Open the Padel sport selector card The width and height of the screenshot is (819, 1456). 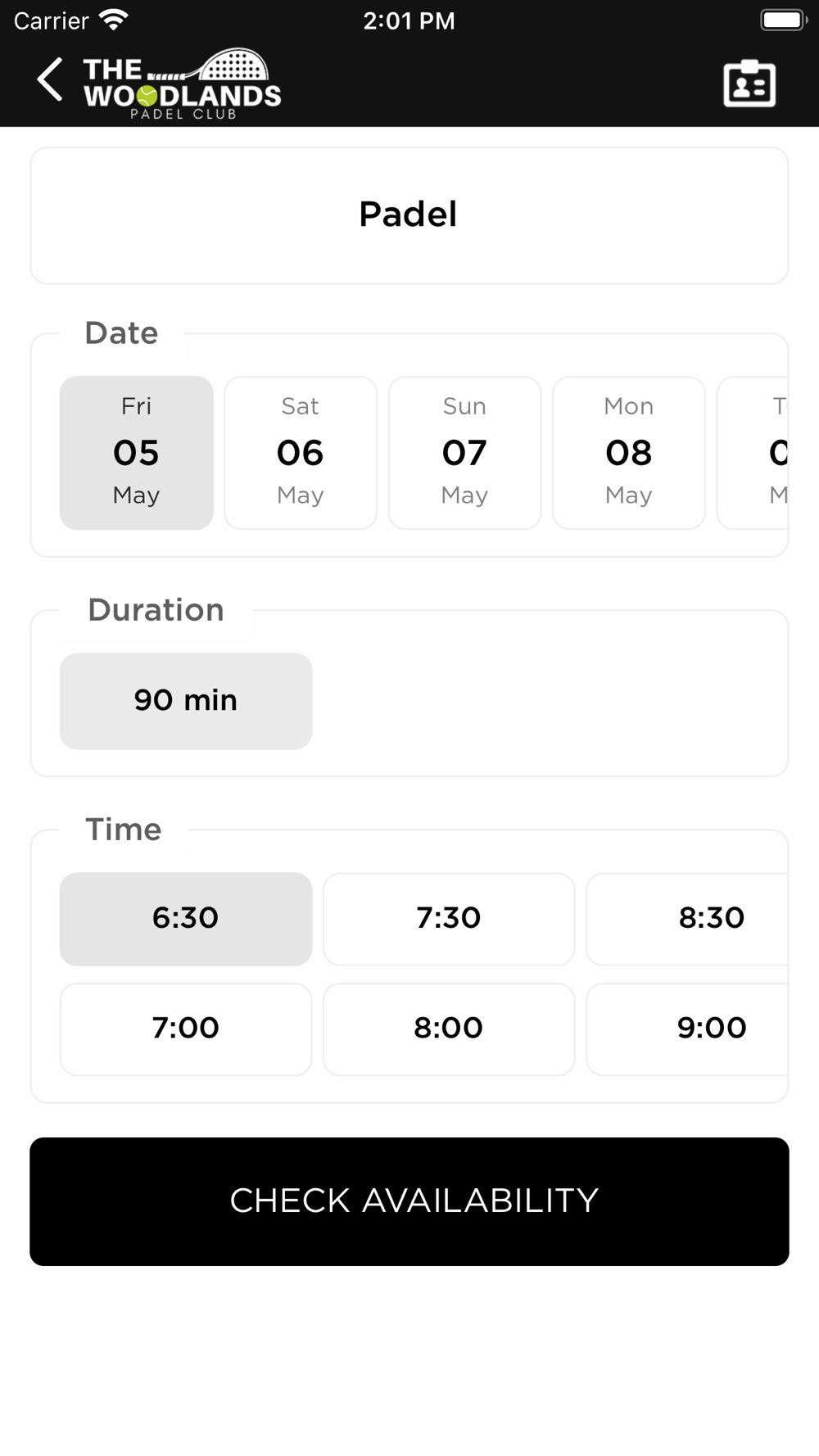(x=409, y=216)
